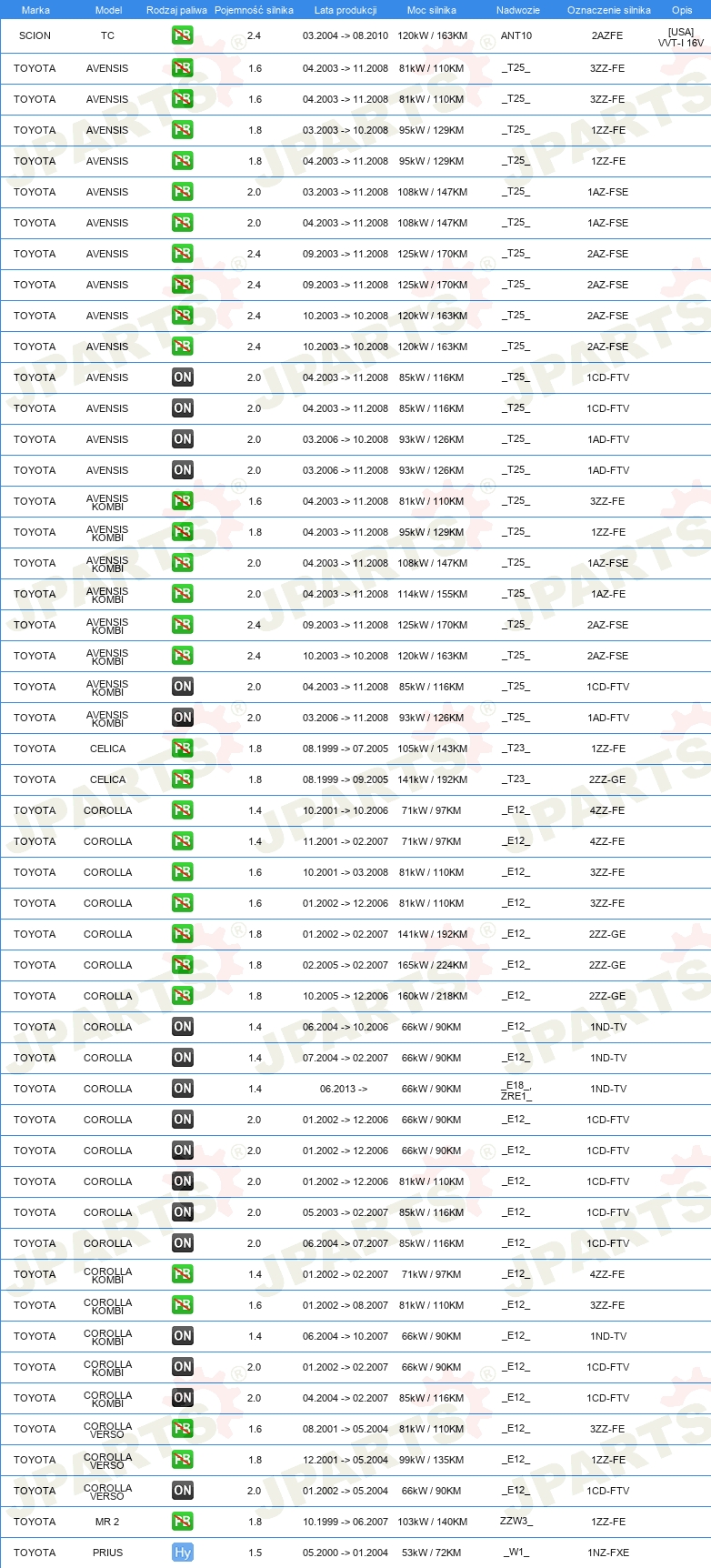Click diesel ON icon for Corolla 2.0 81kW
711x1568 pixels.
[x=183, y=1181]
